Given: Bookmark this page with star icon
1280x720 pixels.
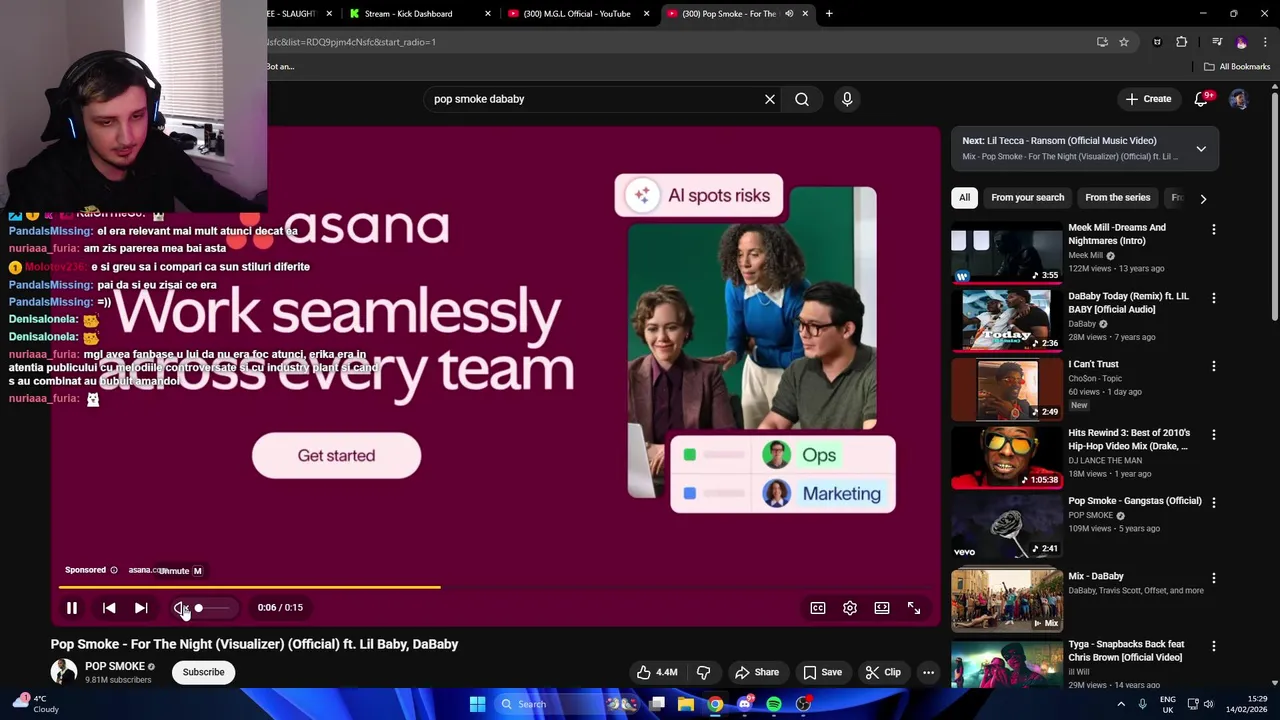Looking at the screenshot, I should tap(1124, 42).
